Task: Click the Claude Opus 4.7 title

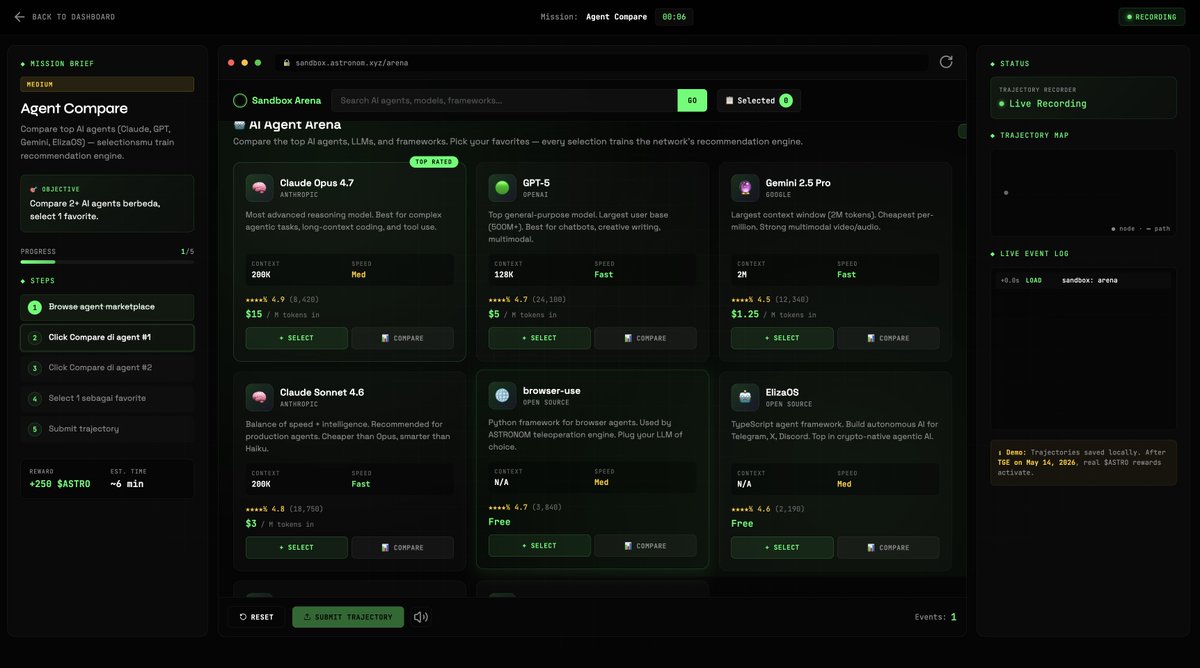Action: coord(317,183)
